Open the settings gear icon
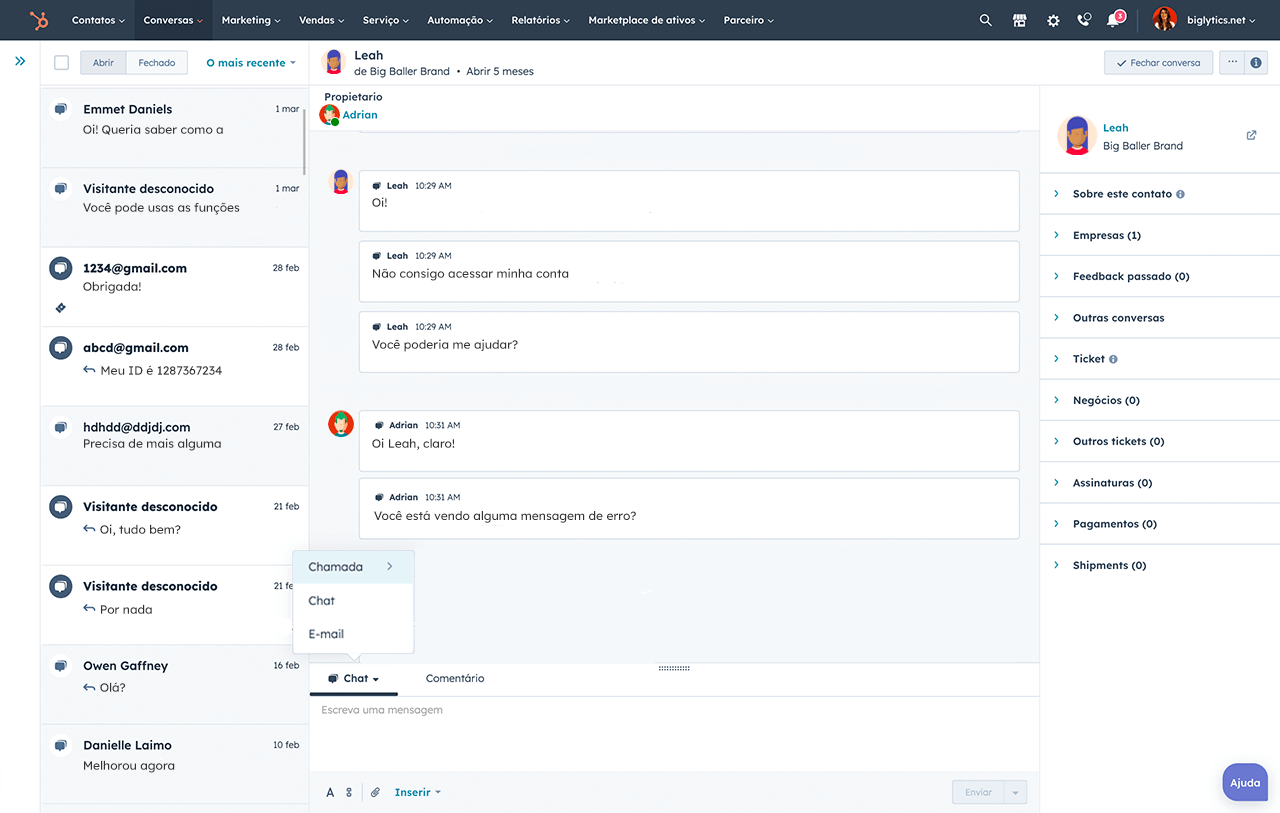The height and width of the screenshot is (813, 1280). tap(1053, 20)
